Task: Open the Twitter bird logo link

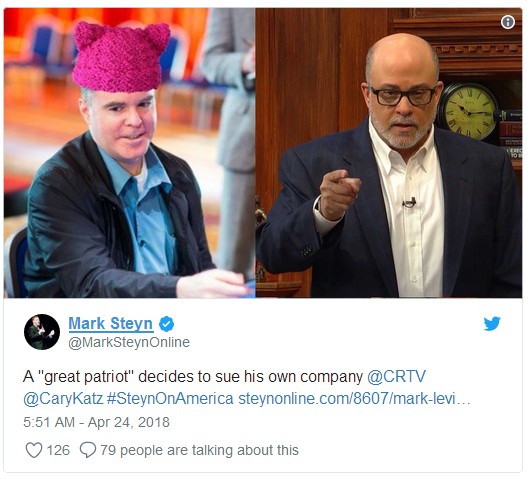Action: [x=492, y=323]
